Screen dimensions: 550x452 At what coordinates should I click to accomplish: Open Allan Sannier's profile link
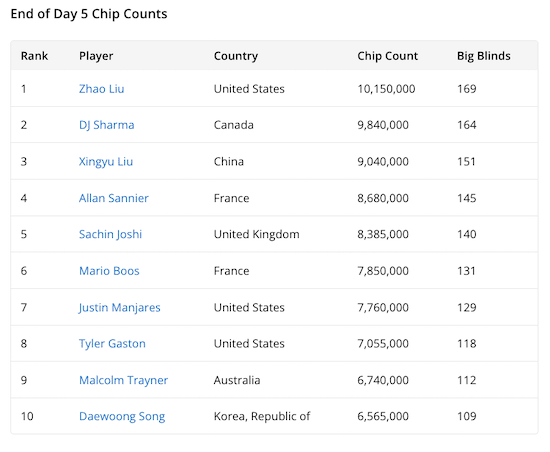coord(114,198)
